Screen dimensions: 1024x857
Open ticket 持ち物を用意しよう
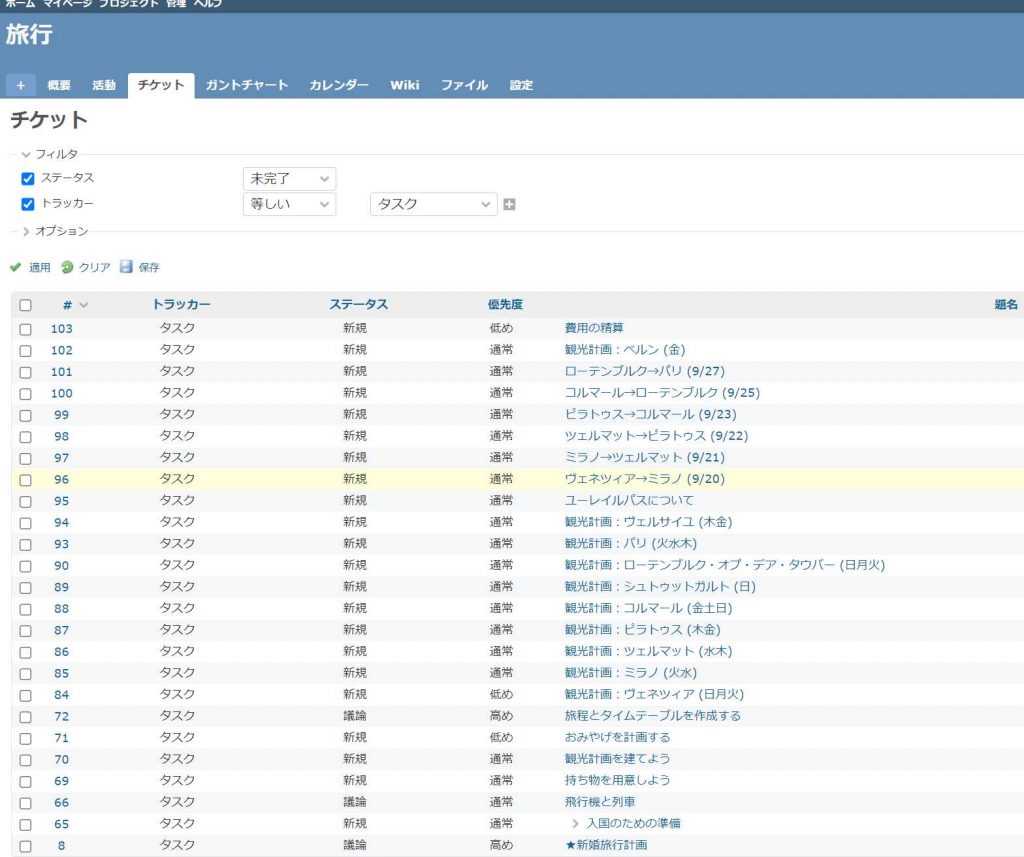coord(618,781)
